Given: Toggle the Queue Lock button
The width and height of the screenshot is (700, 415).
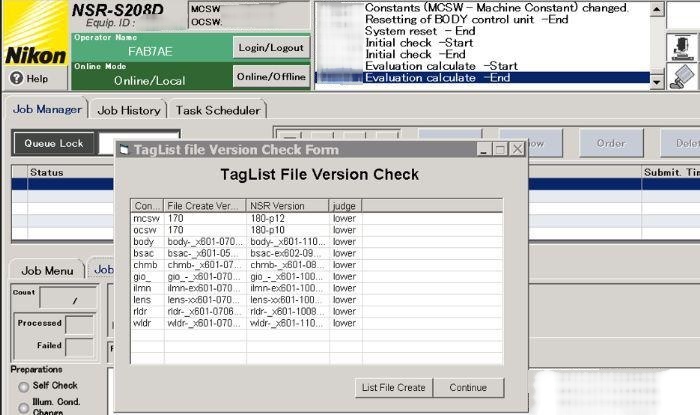Looking at the screenshot, I should [54, 143].
